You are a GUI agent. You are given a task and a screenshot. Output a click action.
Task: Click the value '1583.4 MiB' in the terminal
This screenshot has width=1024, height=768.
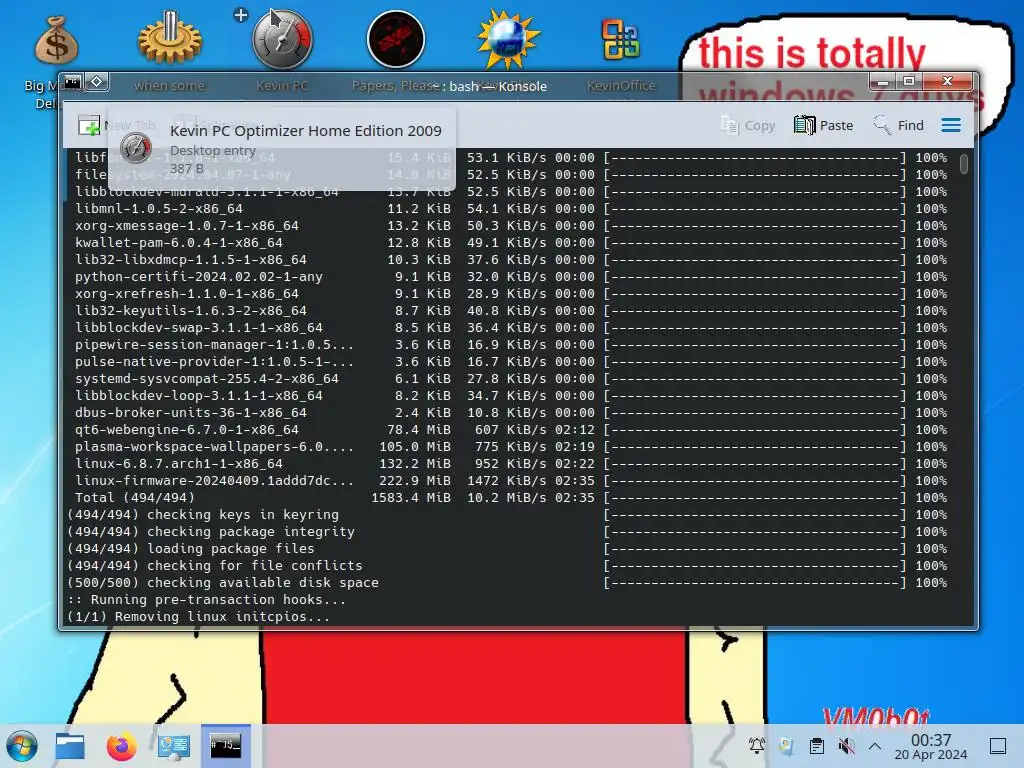point(411,498)
